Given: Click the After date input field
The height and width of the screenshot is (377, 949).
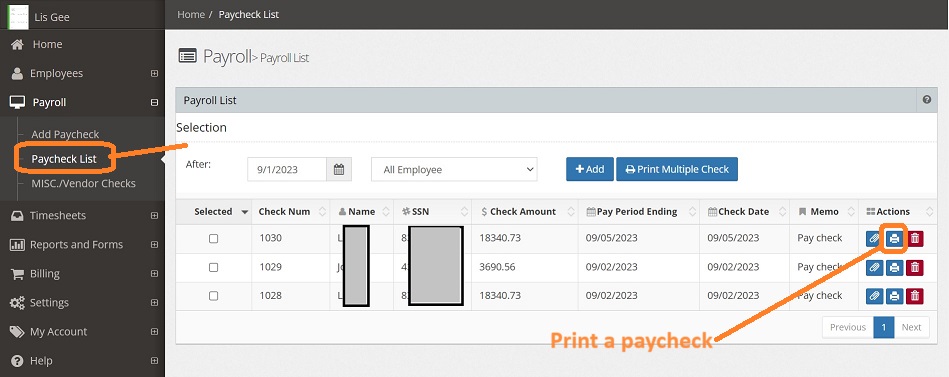Looking at the screenshot, I should [287, 169].
